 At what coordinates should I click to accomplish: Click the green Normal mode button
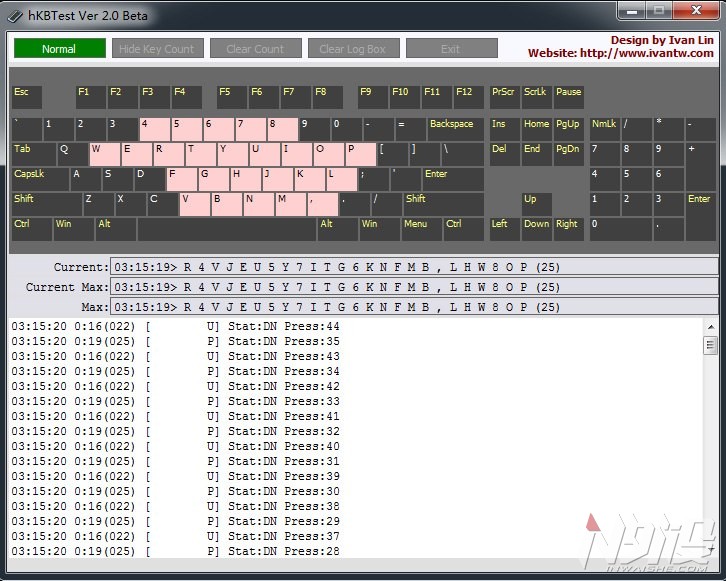[x=60, y=48]
